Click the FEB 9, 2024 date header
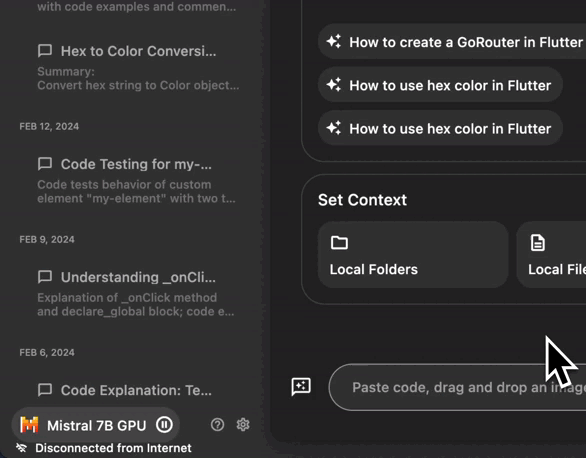Screen dimensions: 586x458 pyautogui.click(x=47, y=239)
